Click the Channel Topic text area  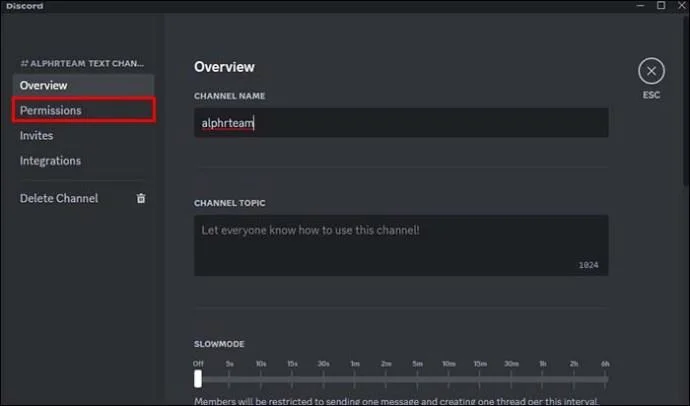401,245
